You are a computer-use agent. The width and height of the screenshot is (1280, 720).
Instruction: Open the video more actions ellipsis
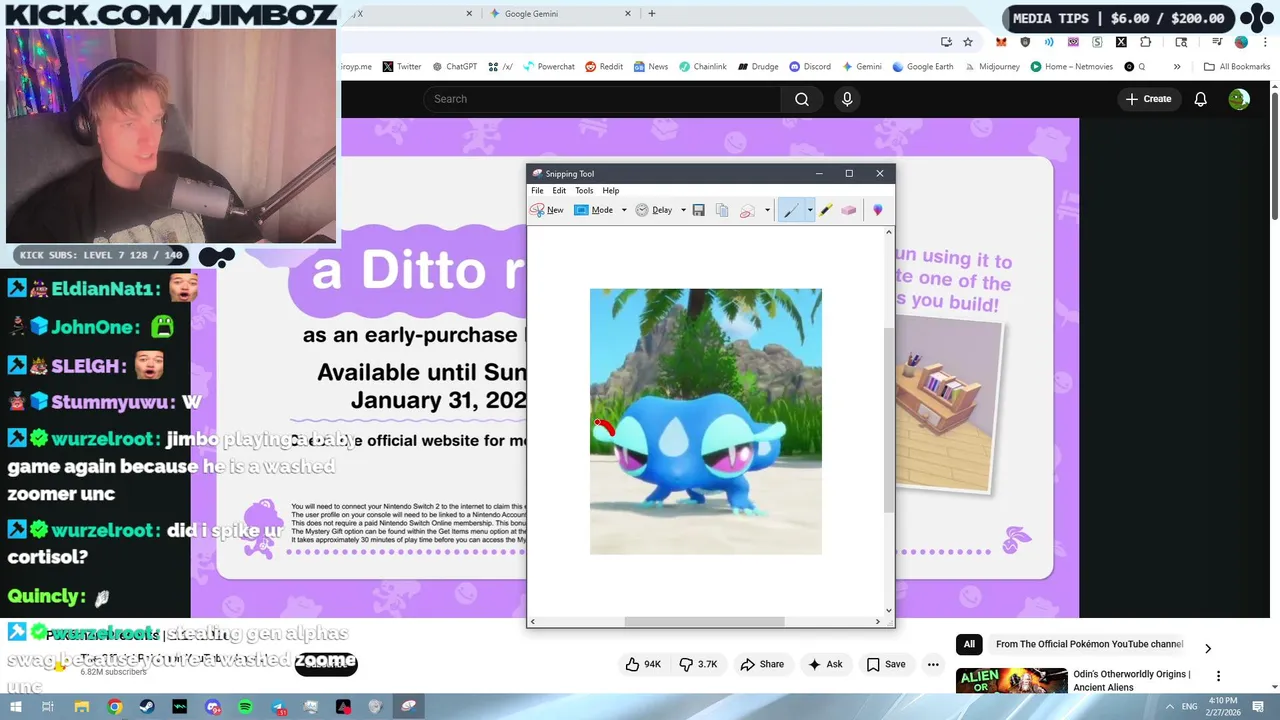[933, 664]
